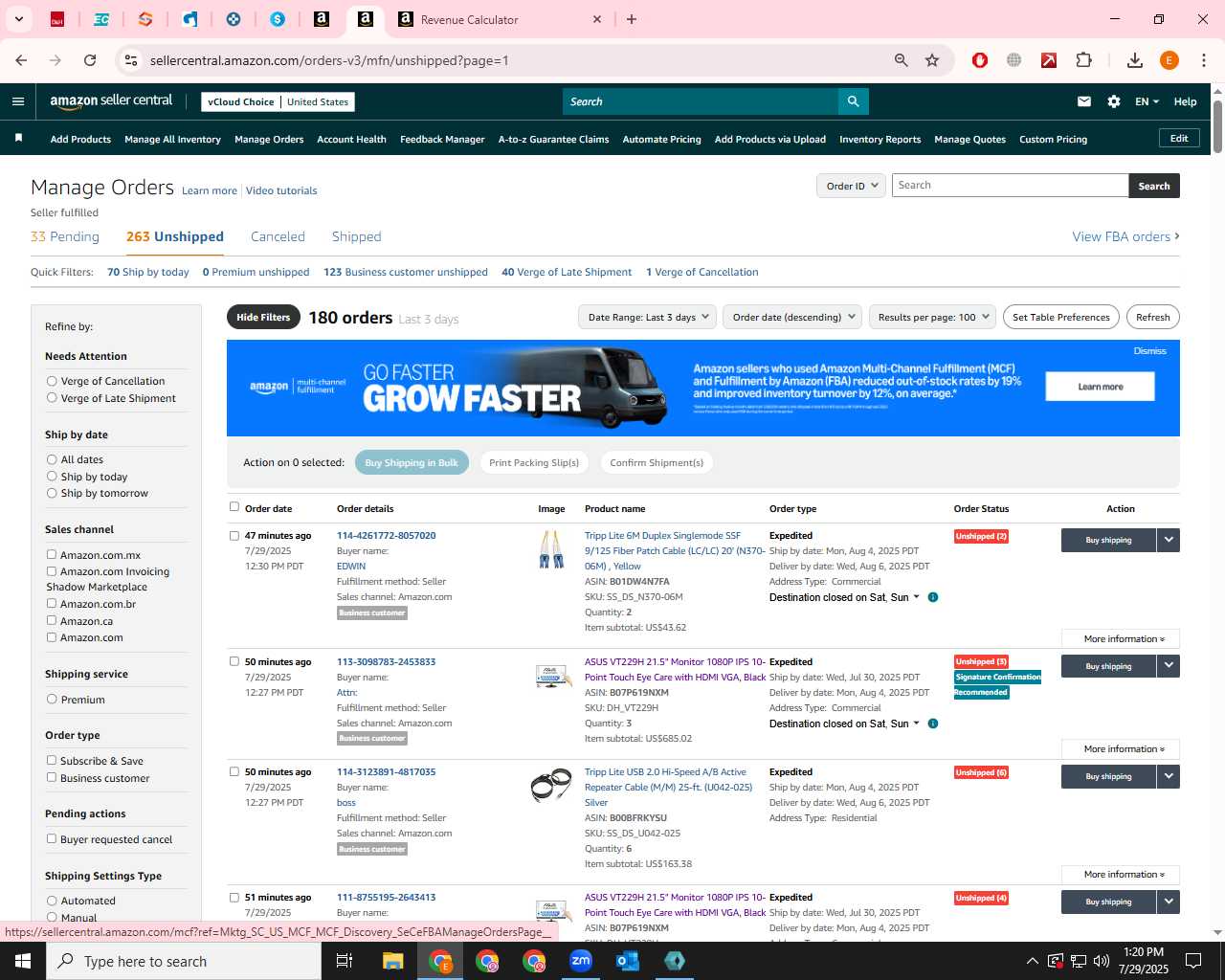Check the Amazon.com.mx sales channel box

point(52,554)
